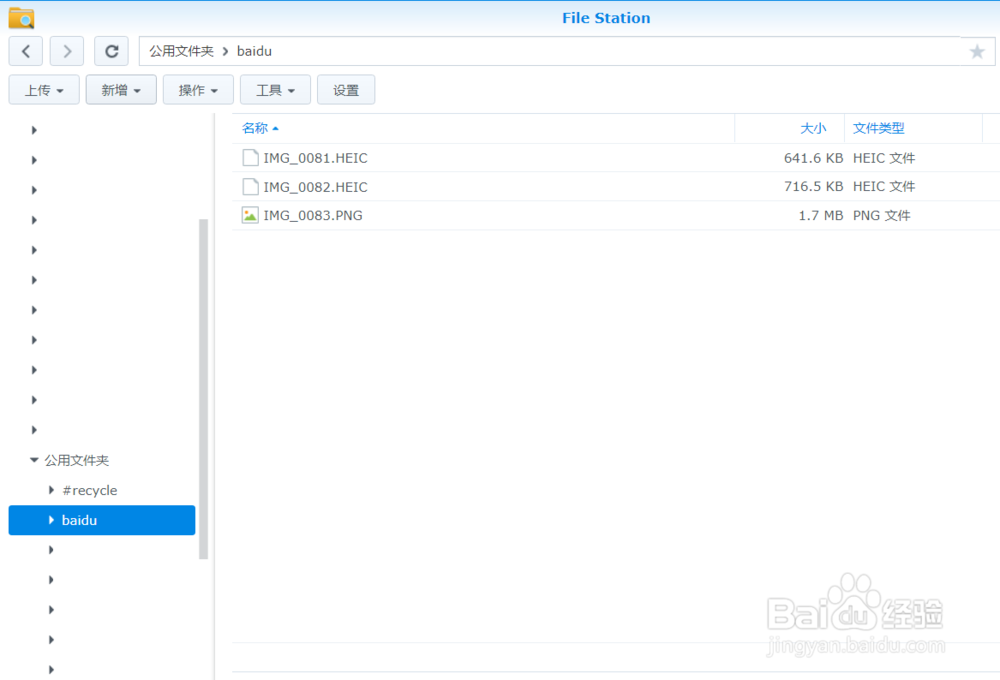Screen dimensions: 1000x680
Task: Select file IMG_0082.HEIC
Action: point(316,187)
